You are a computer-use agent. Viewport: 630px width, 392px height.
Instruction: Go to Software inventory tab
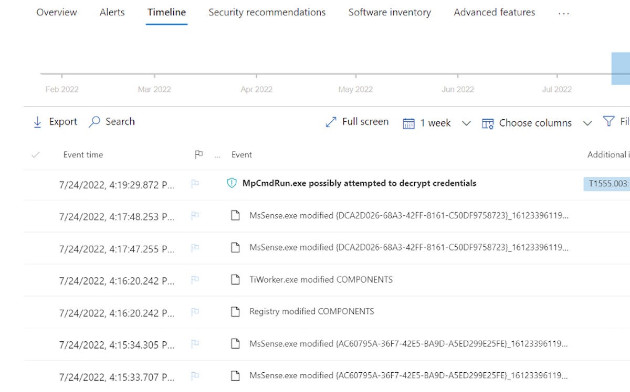pos(389,12)
